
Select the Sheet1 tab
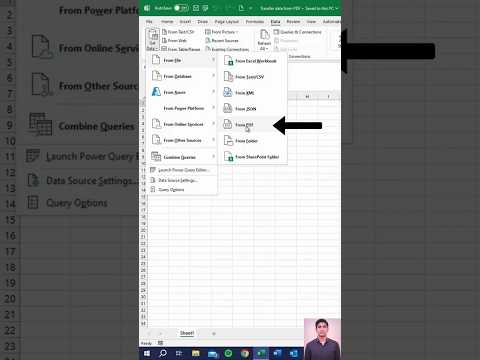[187, 333]
